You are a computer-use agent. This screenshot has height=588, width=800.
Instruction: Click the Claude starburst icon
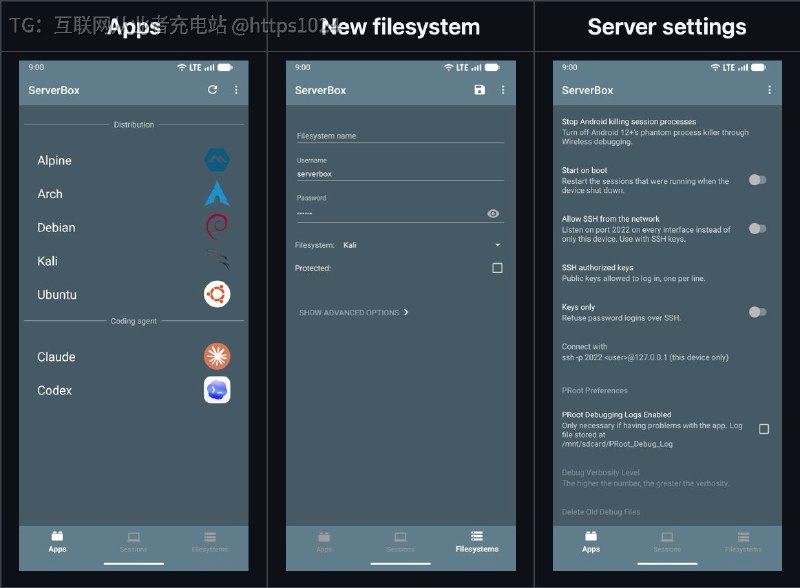click(217, 356)
